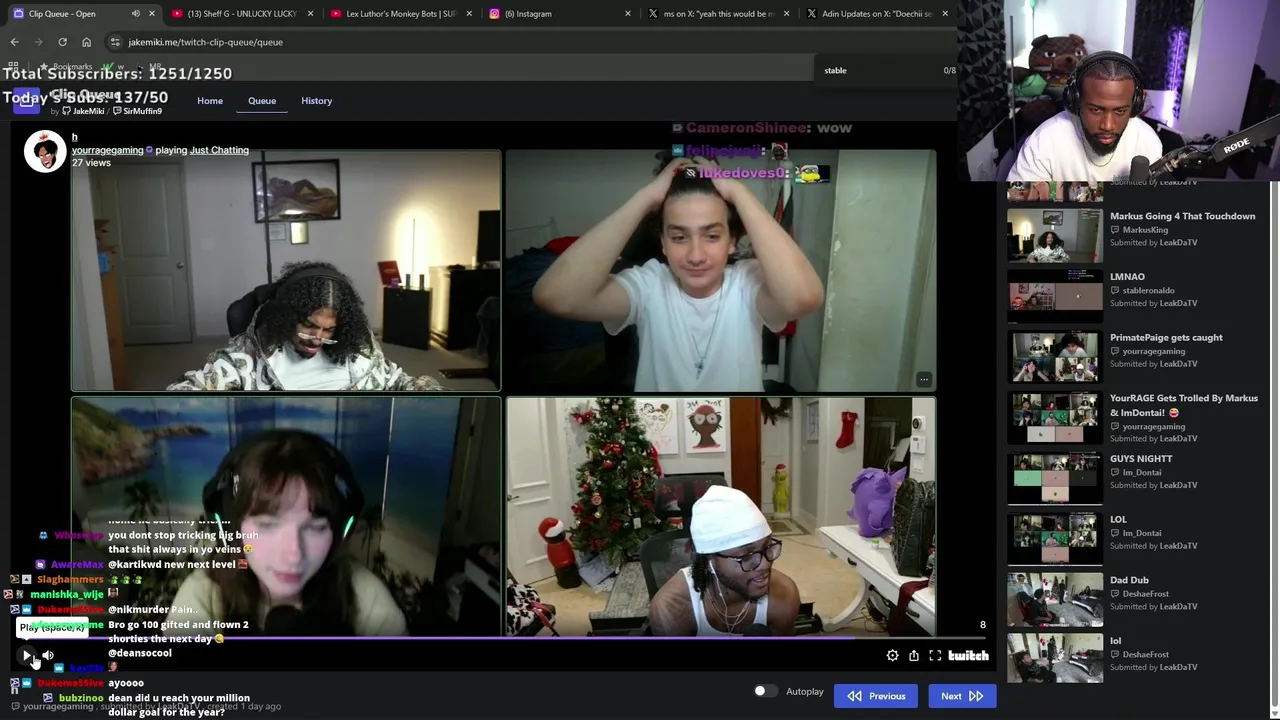Open Twitch via the player's Twitch logo
Image resolution: width=1280 pixels, height=720 pixels.
tap(968, 655)
